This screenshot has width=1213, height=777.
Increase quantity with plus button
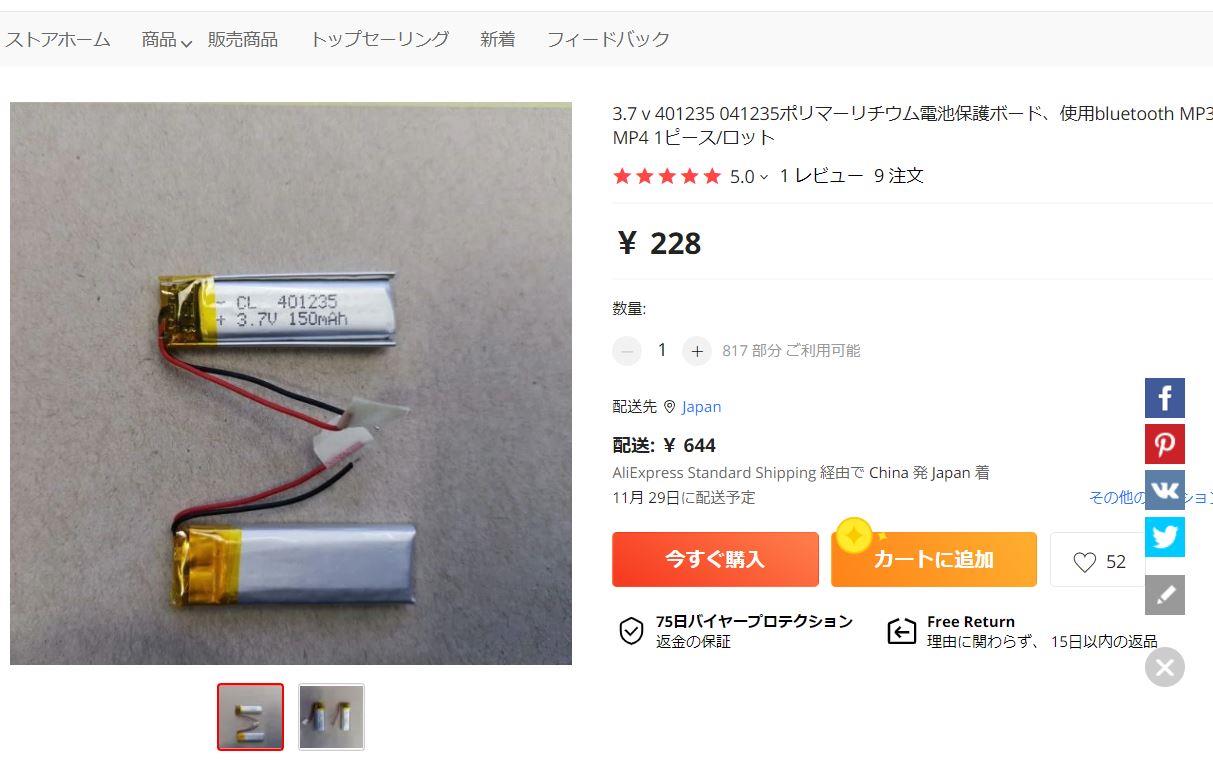pyautogui.click(x=697, y=351)
